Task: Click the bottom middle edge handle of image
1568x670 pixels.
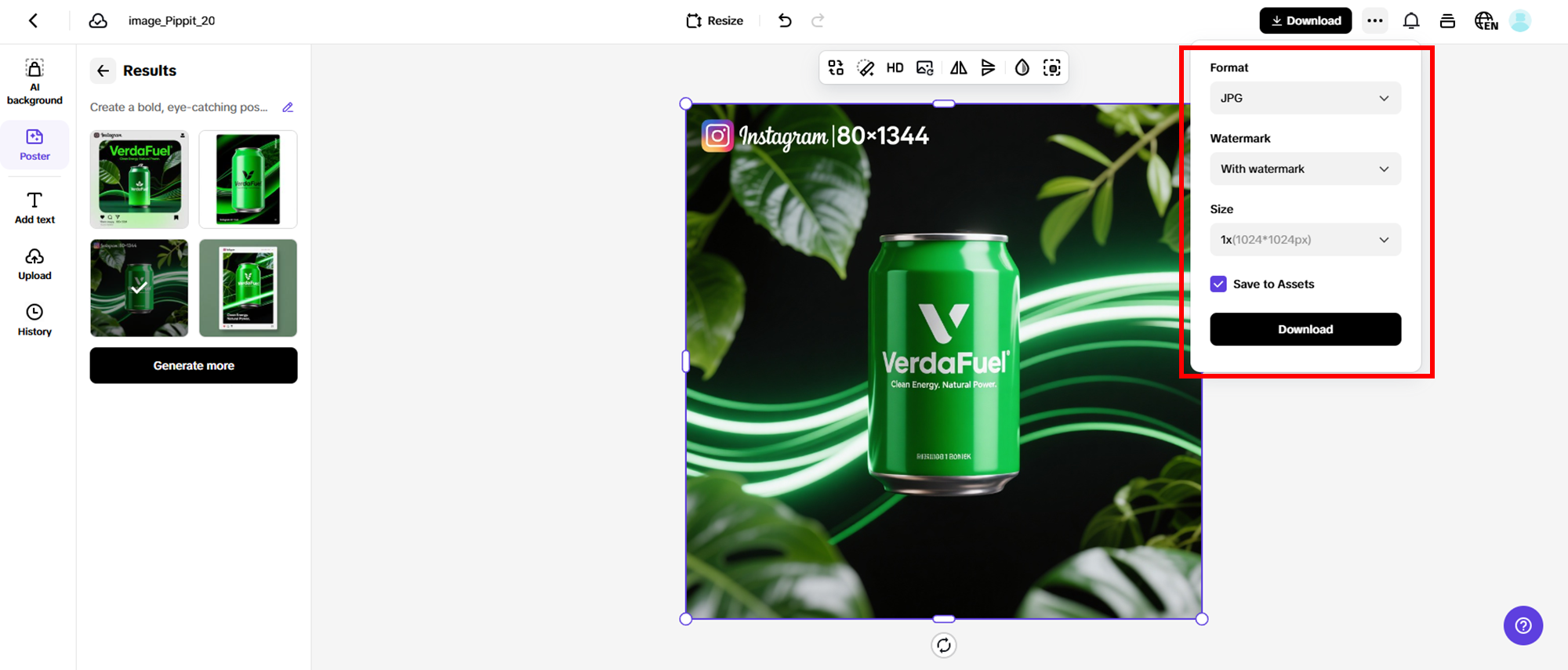Action: [x=944, y=619]
